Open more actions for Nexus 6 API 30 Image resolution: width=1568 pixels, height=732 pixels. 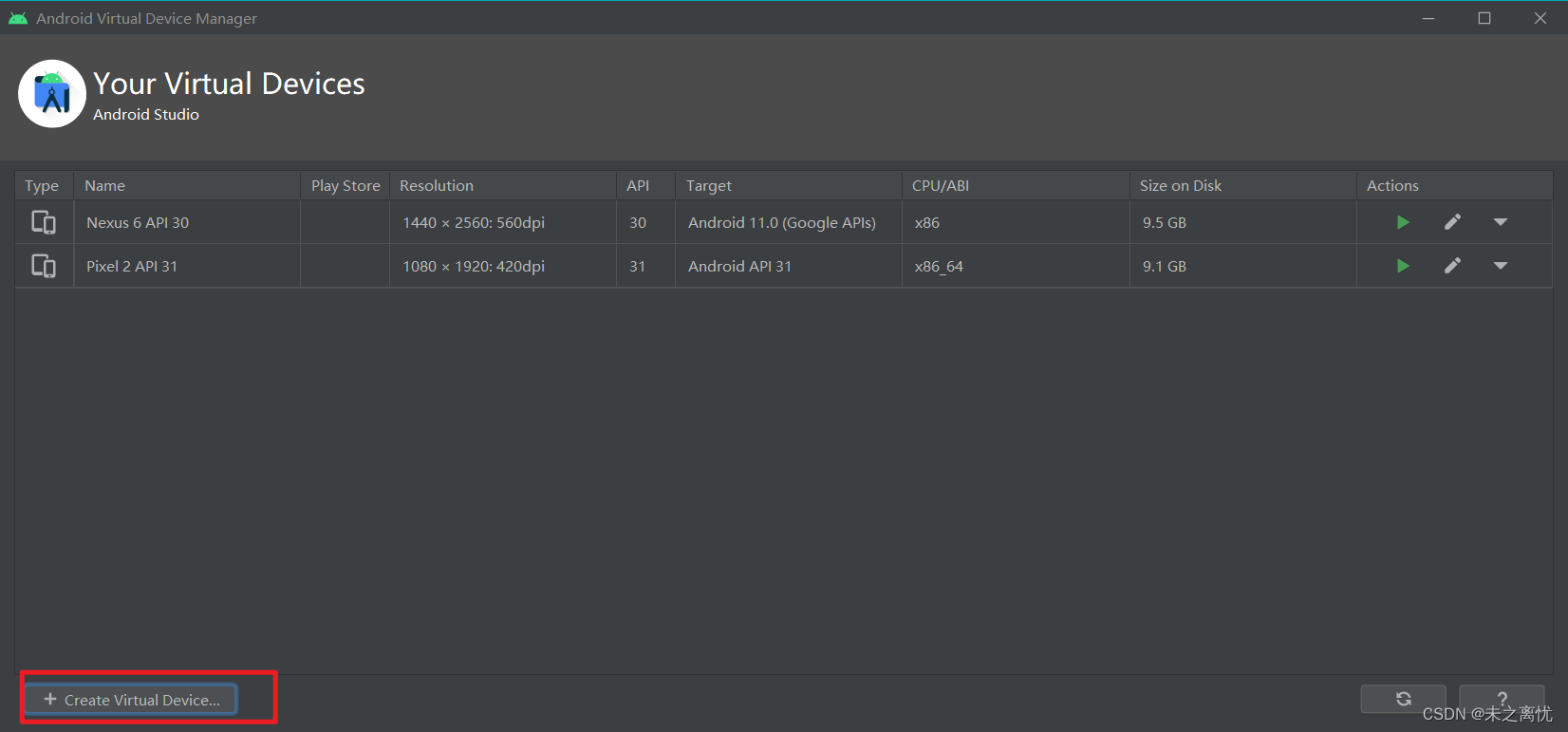1501,222
